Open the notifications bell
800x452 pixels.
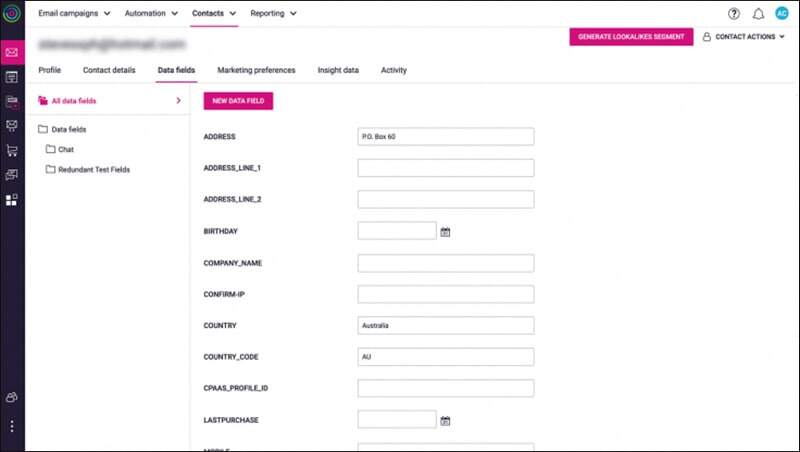click(758, 14)
